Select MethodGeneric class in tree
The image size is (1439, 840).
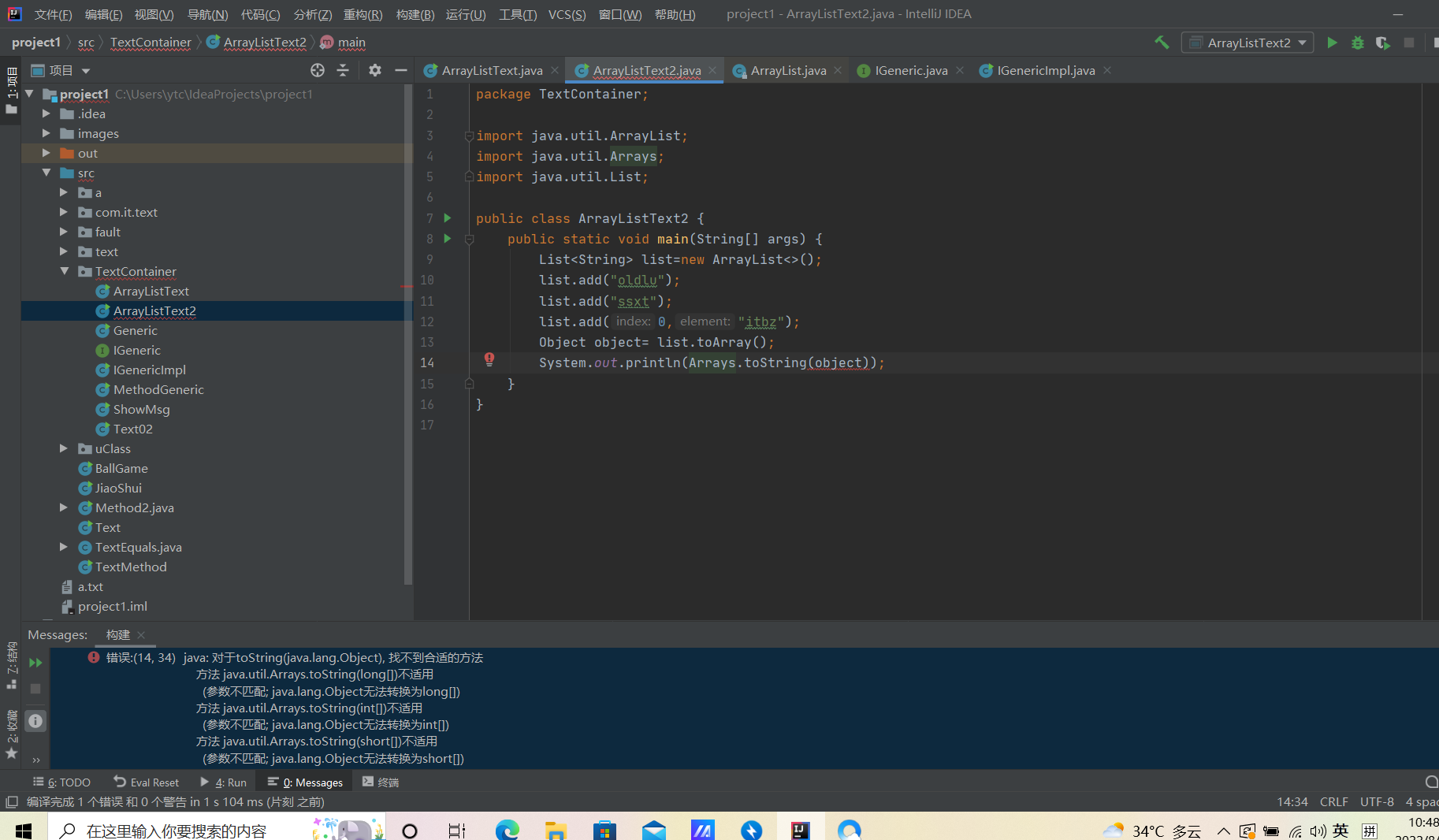(158, 389)
